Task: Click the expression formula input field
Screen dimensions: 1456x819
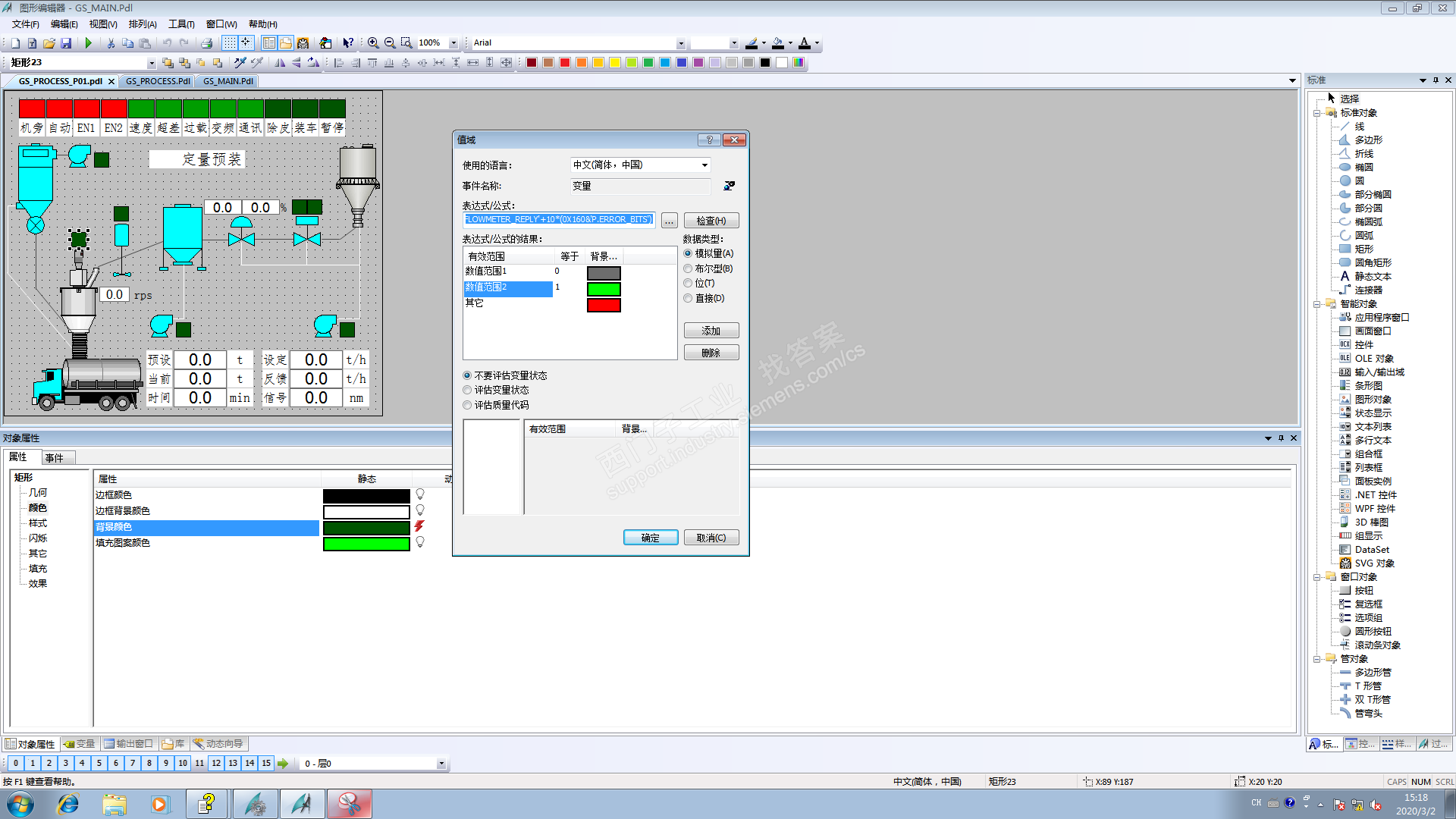Action: [x=559, y=220]
